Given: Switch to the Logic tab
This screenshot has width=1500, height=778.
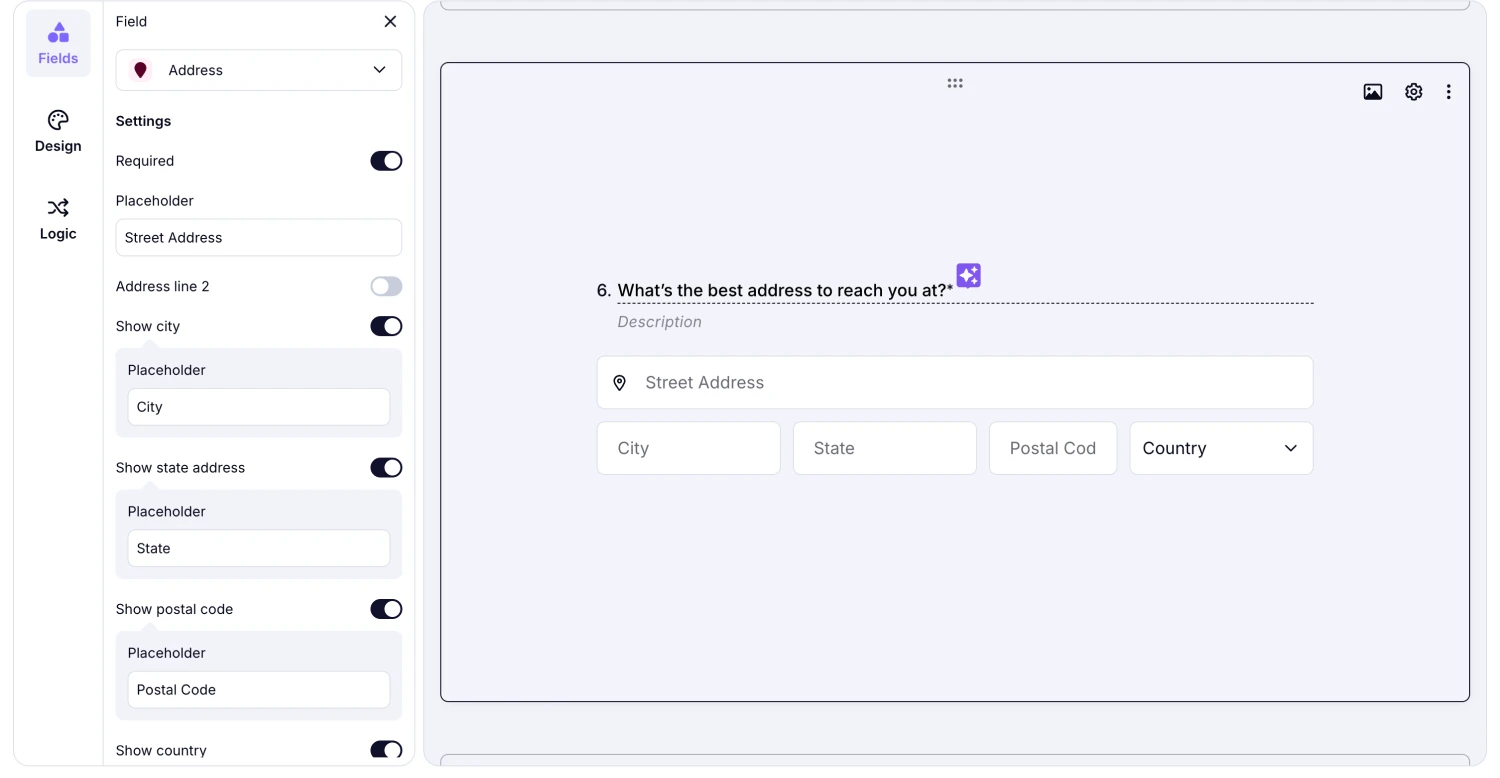Looking at the screenshot, I should [57, 219].
